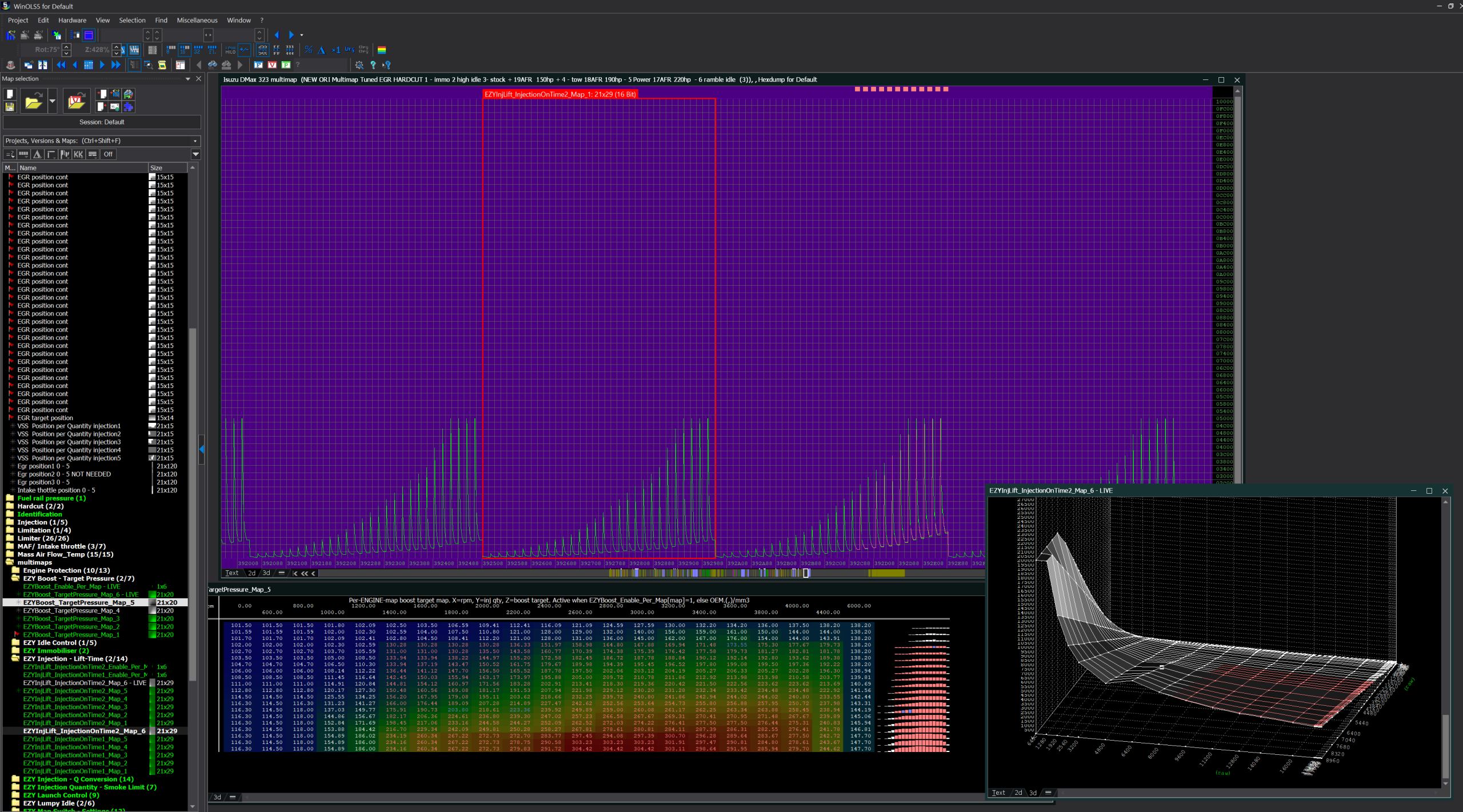Click the percent difference display icon

pyautogui.click(x=308, y=50)
